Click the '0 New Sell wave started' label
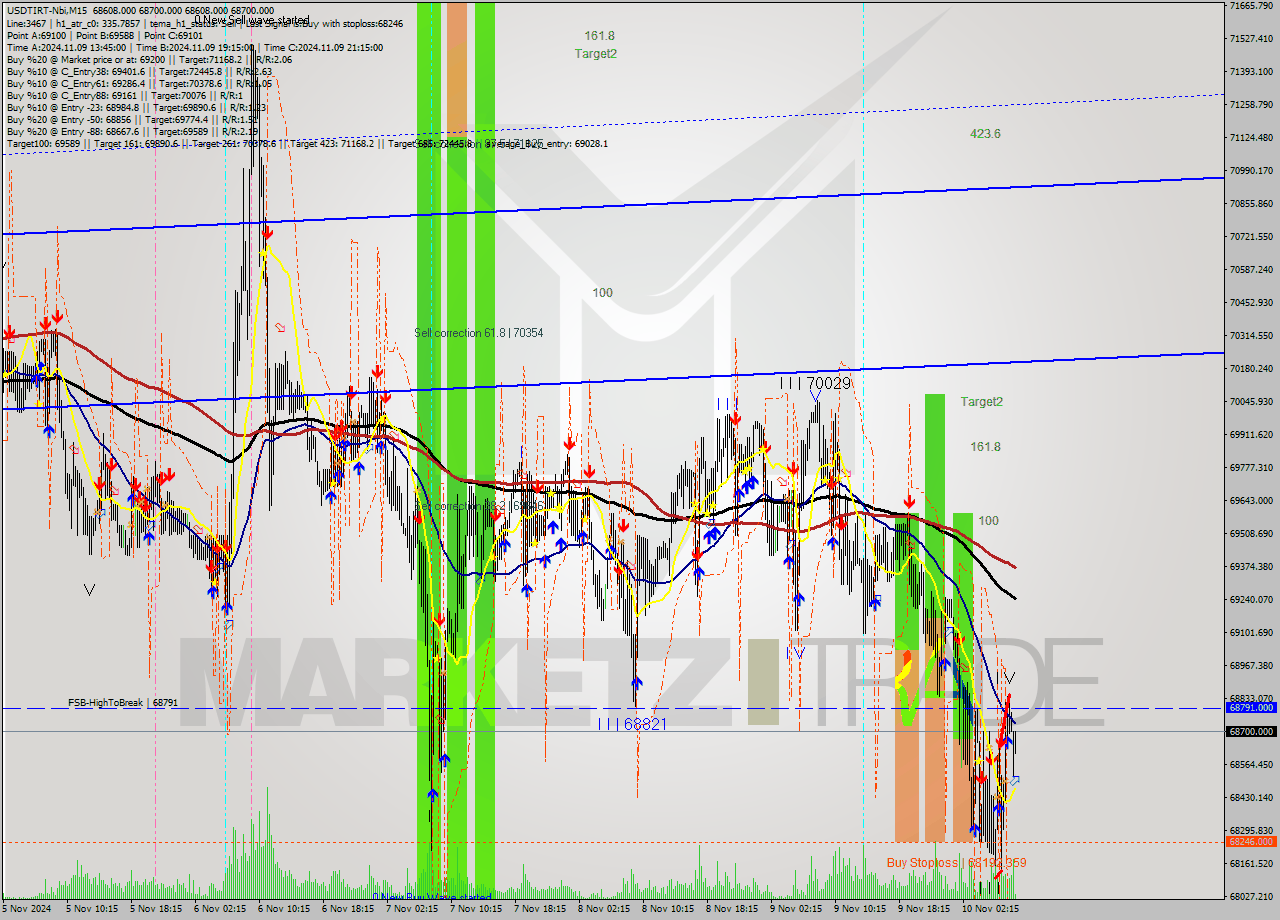 tap(252, 20)
